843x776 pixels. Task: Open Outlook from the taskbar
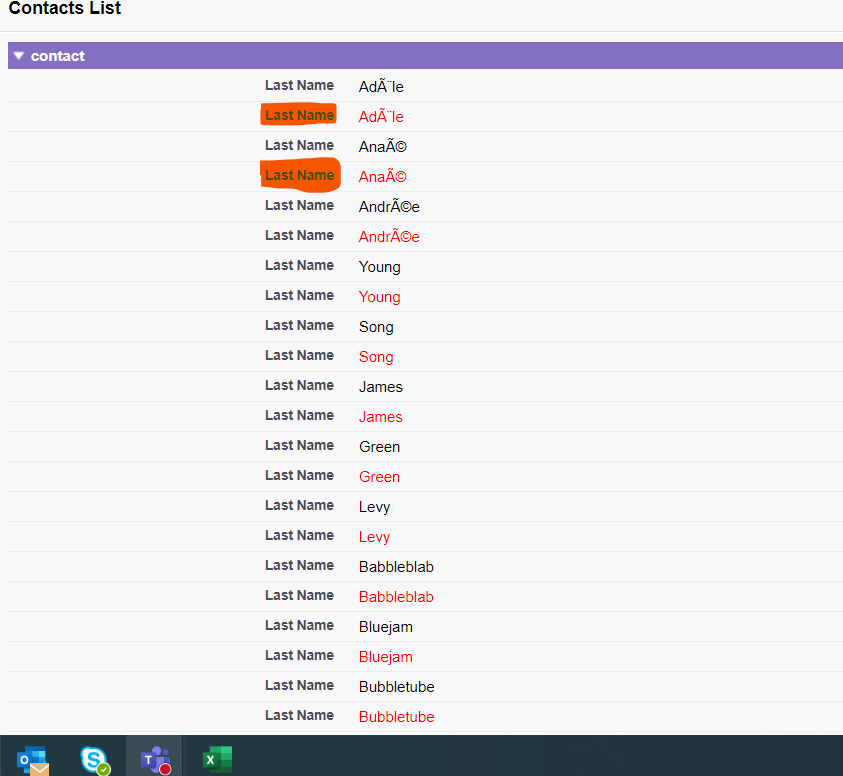tap(32, 758)
